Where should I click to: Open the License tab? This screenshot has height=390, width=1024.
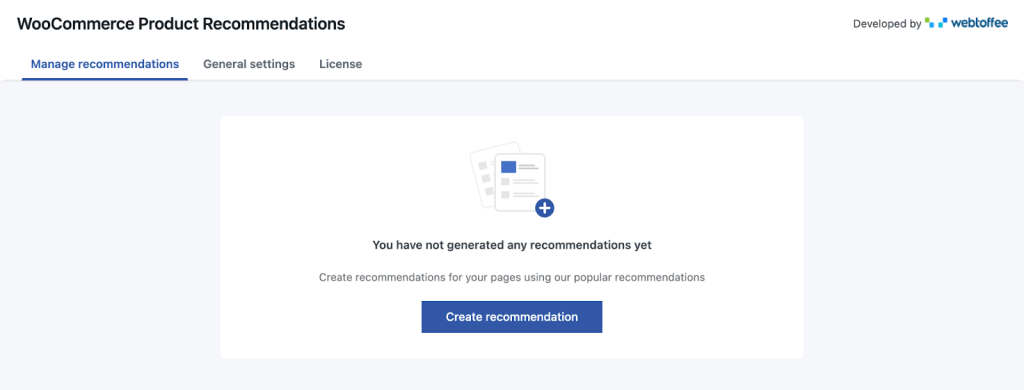point(340,64)
